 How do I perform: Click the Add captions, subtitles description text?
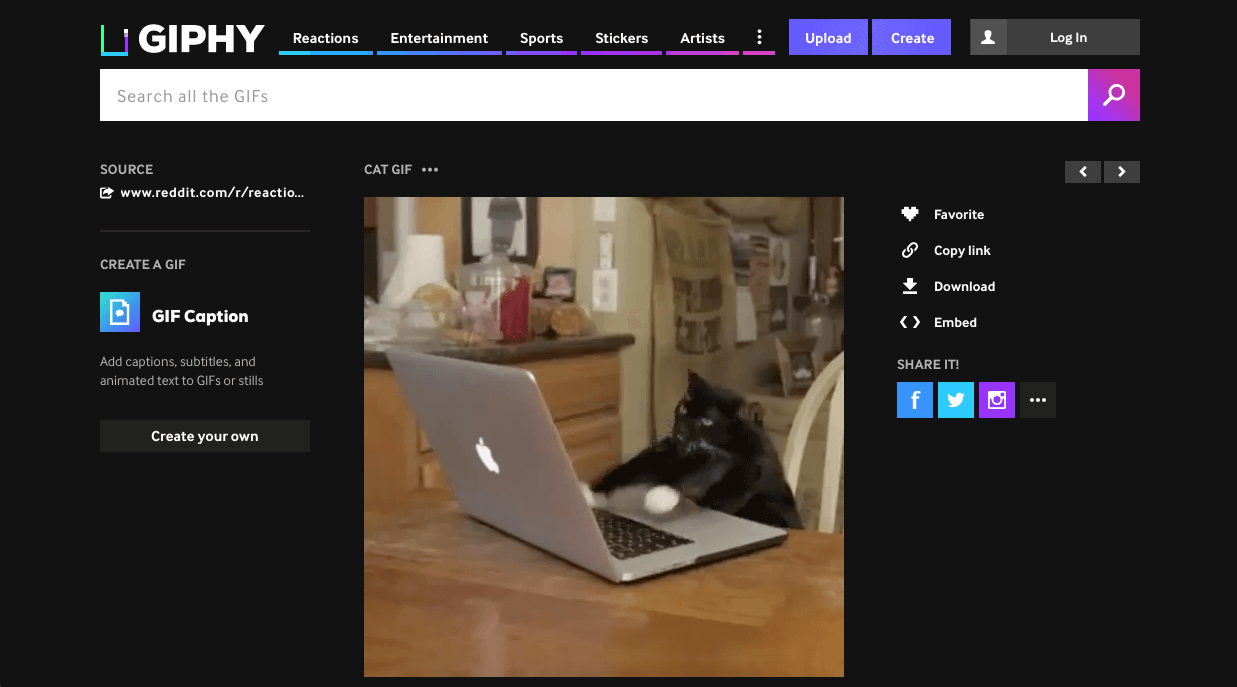[x=182, y=371]
